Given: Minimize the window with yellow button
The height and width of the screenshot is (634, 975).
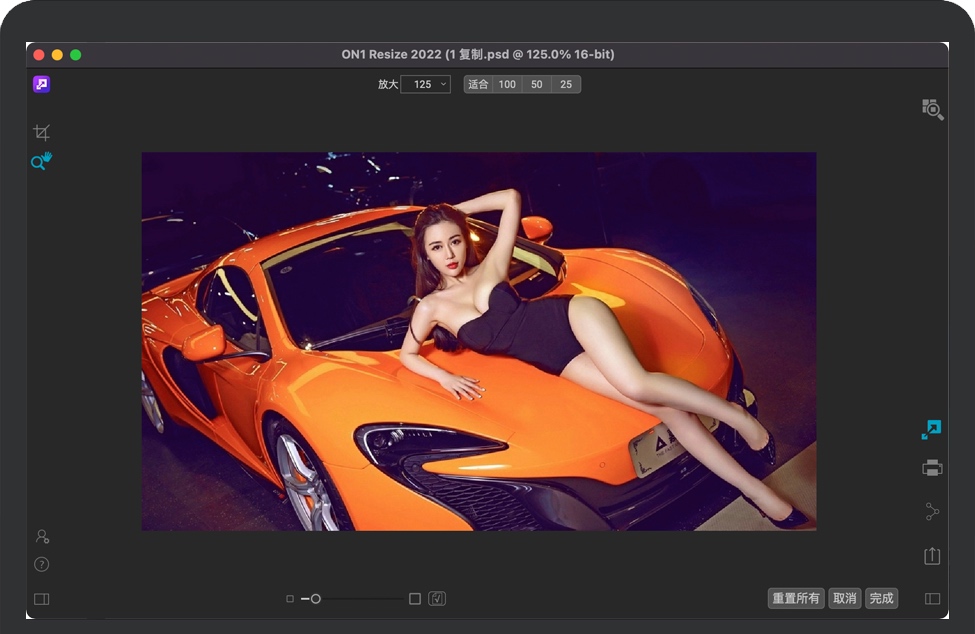Looking at the screenshot, I should [x=57, y=55].
